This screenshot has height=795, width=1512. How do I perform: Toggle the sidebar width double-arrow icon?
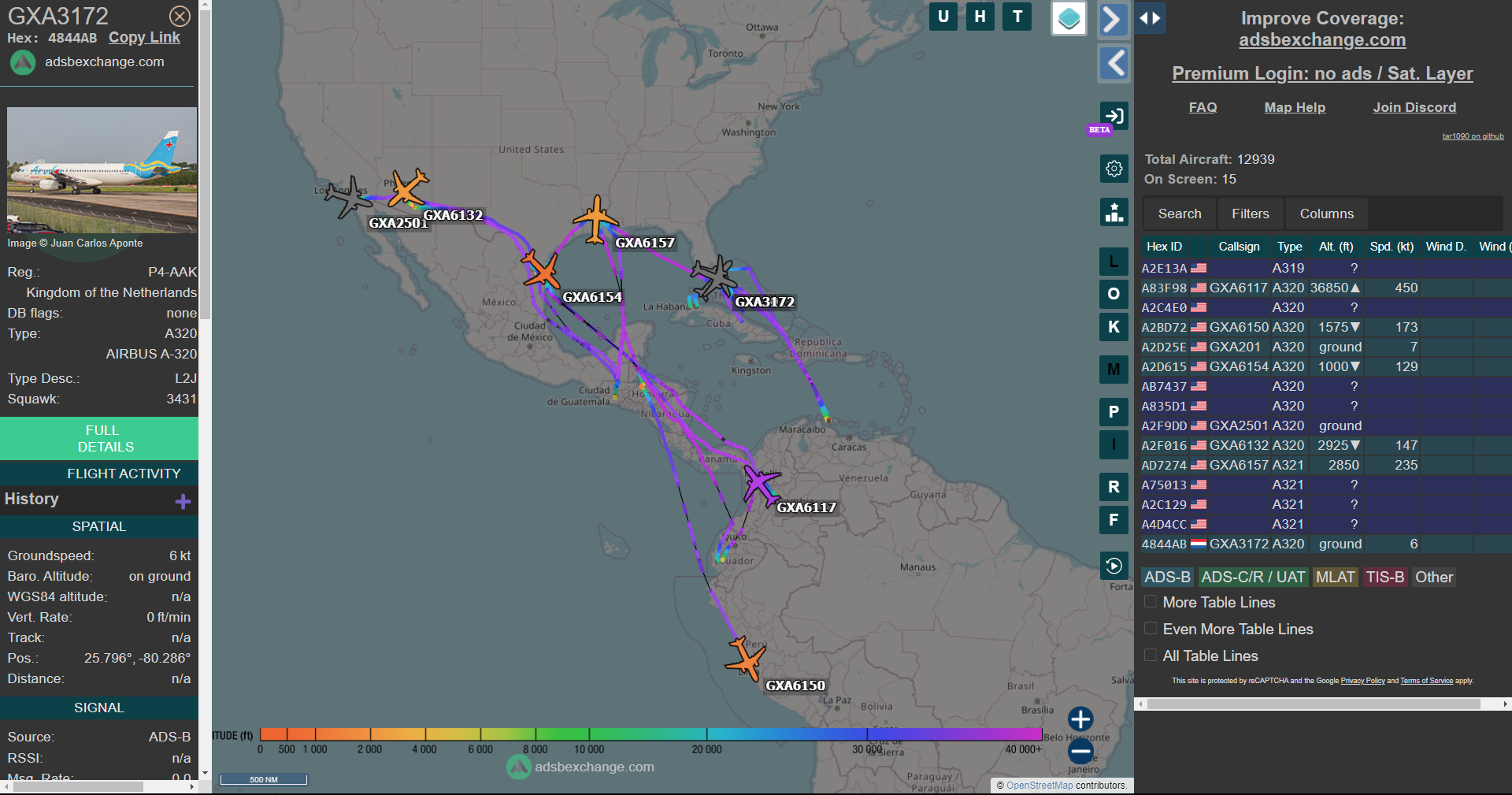[x=1150, y=18]
